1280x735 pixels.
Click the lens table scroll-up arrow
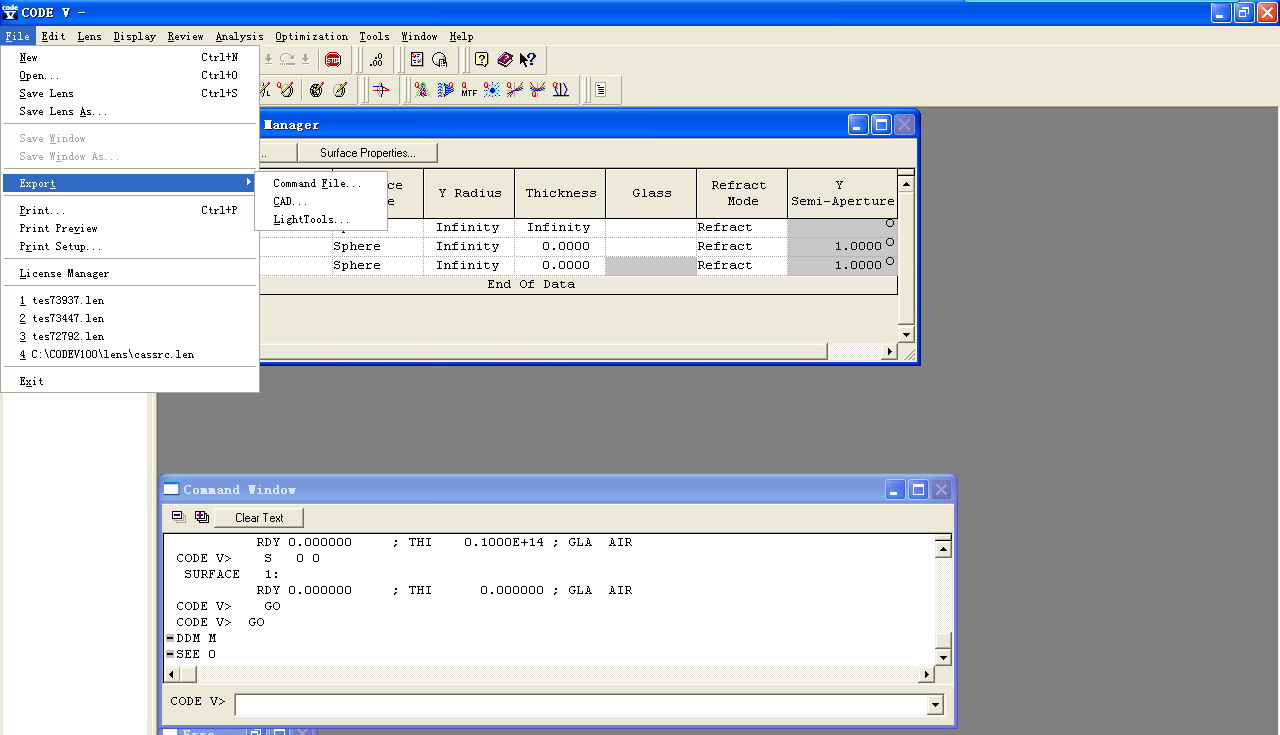point(906,184)
